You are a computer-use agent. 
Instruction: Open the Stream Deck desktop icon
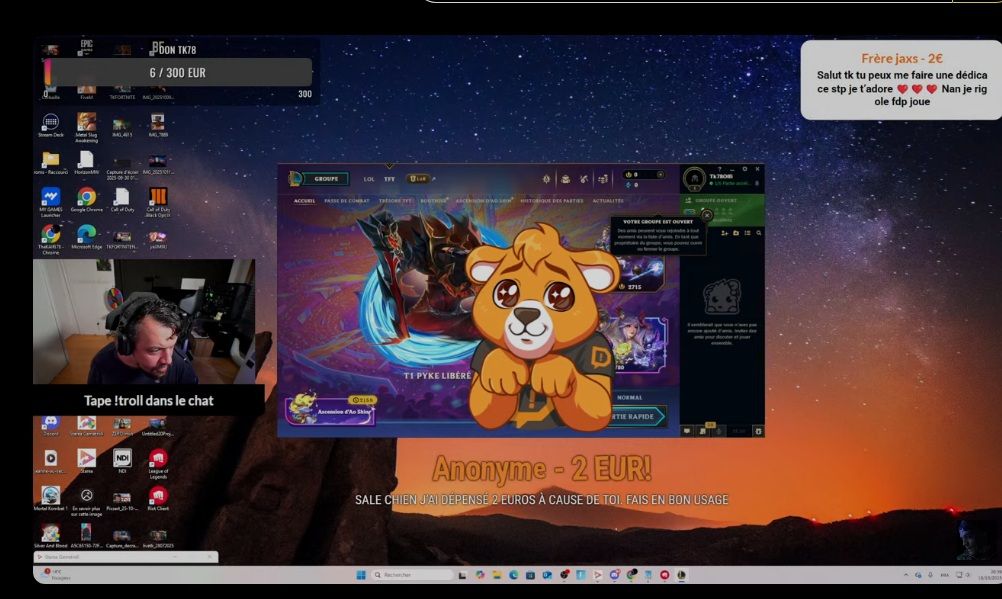tap(50, 125)
